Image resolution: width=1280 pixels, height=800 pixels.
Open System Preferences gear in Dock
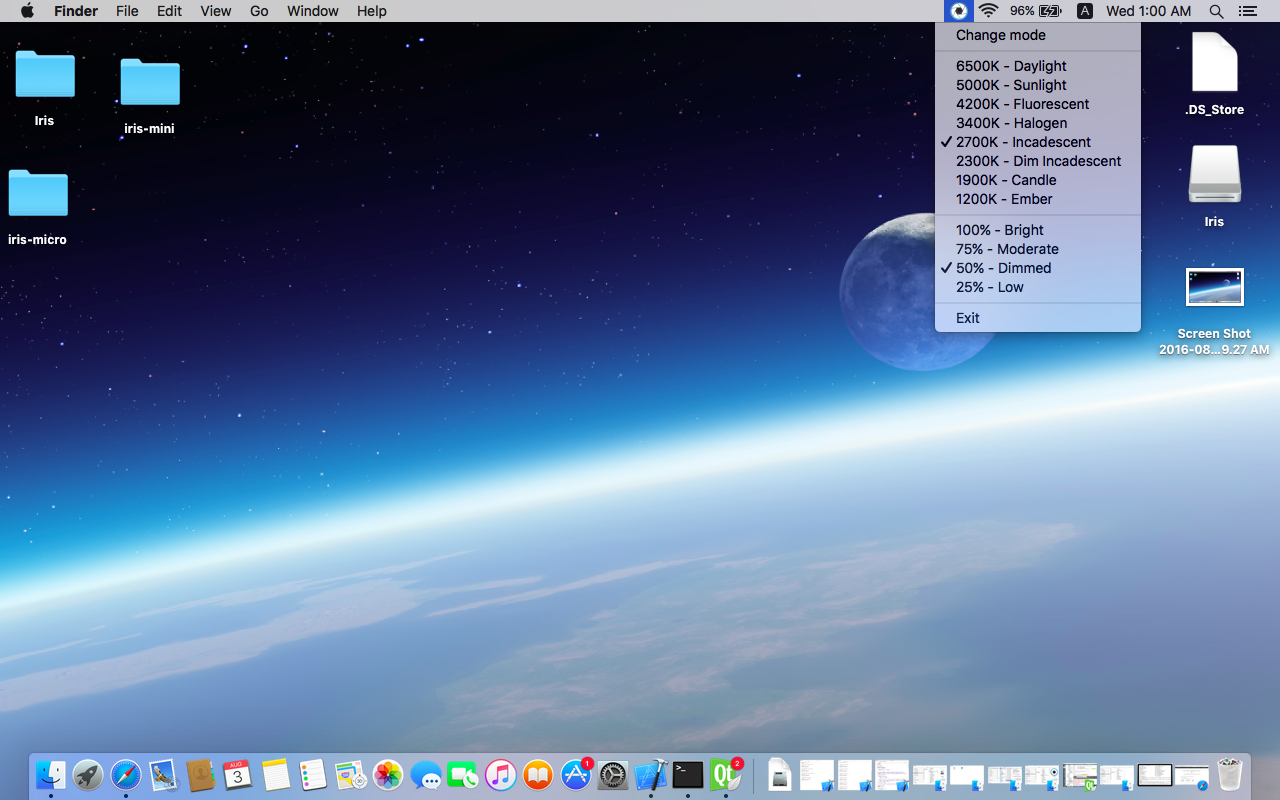pyautogui.click(x=613, y=775)
